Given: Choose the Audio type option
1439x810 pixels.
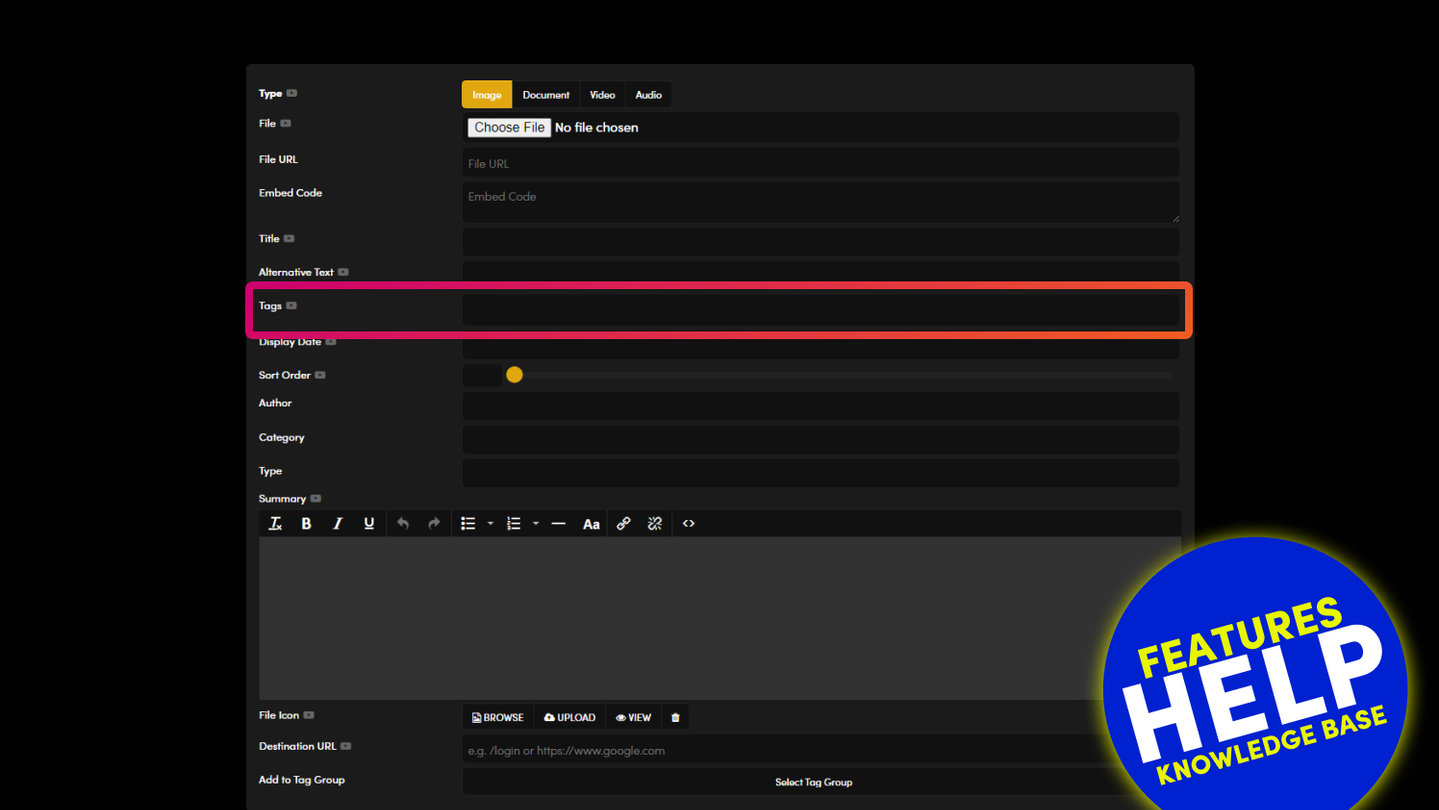Looking at the screenshot, I should 648,95.
